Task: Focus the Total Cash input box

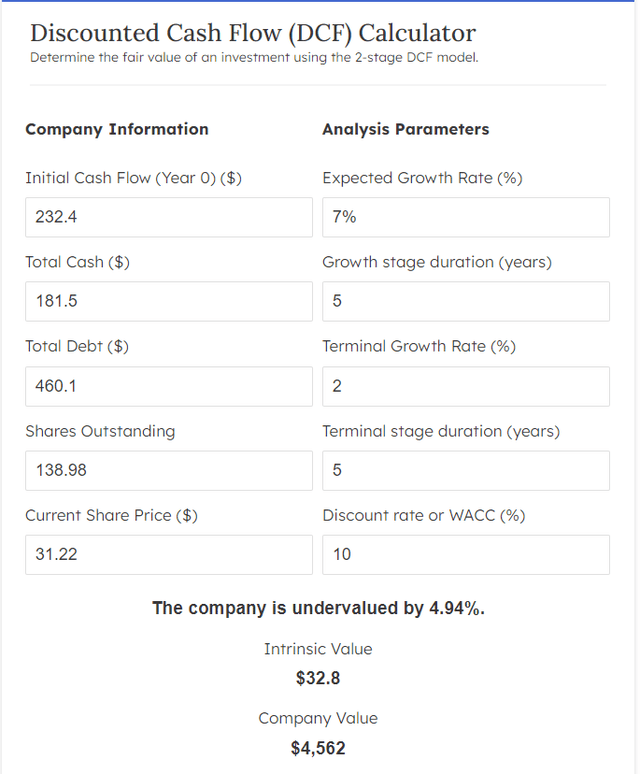Action: 168,301
